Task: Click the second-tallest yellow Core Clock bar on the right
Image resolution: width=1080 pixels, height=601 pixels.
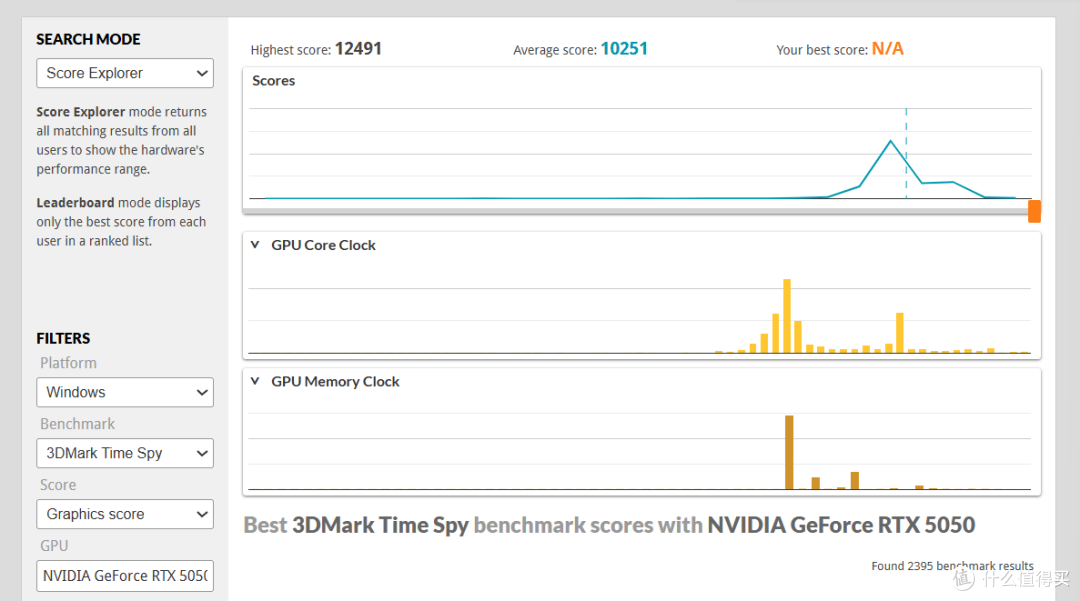Action: pyautogui.click(x=900, y=333)
